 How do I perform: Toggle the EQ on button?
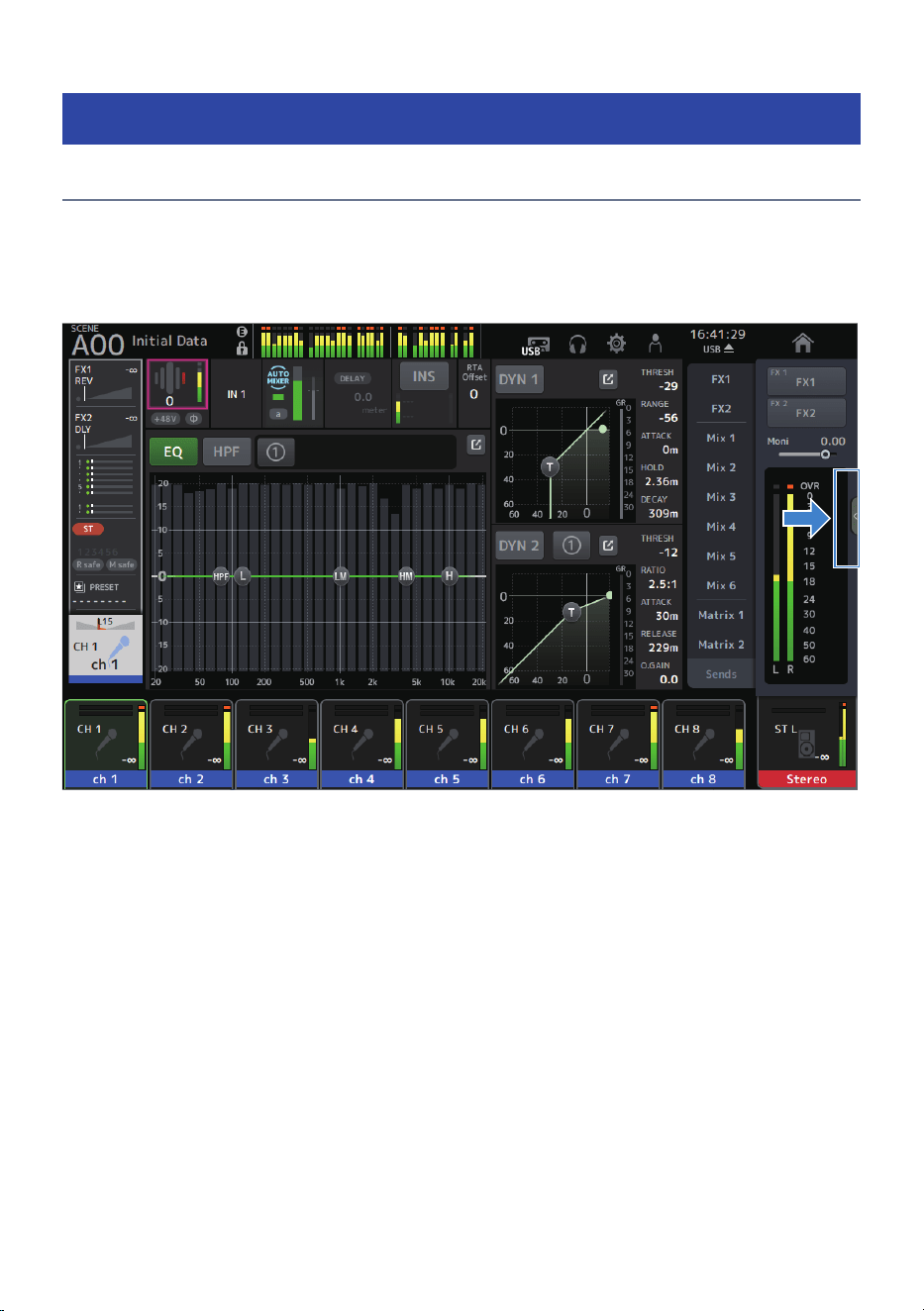pyautogui.click(x=173, y=452)
